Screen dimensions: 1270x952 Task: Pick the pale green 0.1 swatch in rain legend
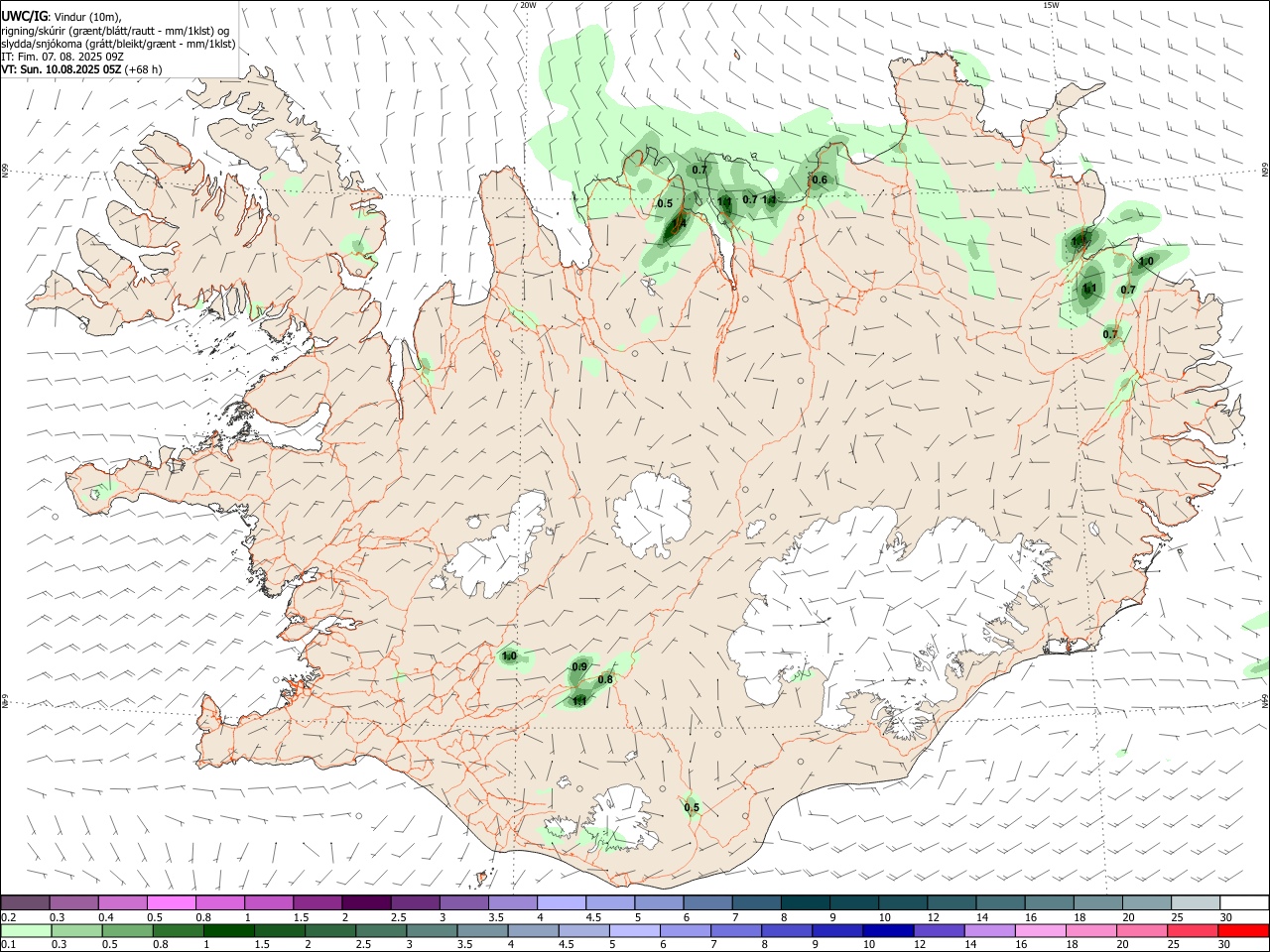point(26,930)
